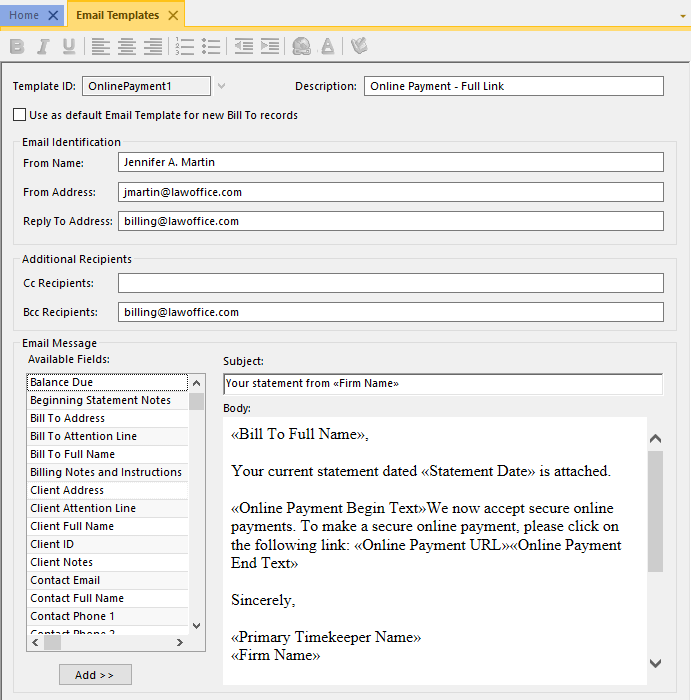Select Client Notes field
The width and height of the screenshot is (692, 700).
(x=107, y=562)
